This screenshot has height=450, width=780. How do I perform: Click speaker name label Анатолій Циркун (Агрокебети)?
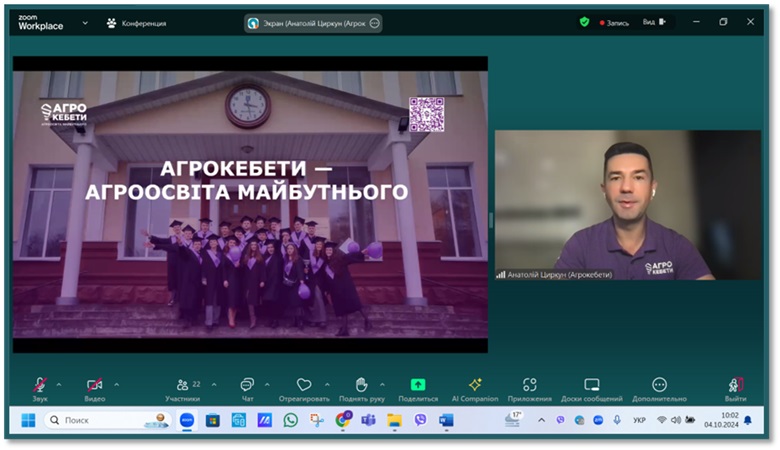point(559,274)
